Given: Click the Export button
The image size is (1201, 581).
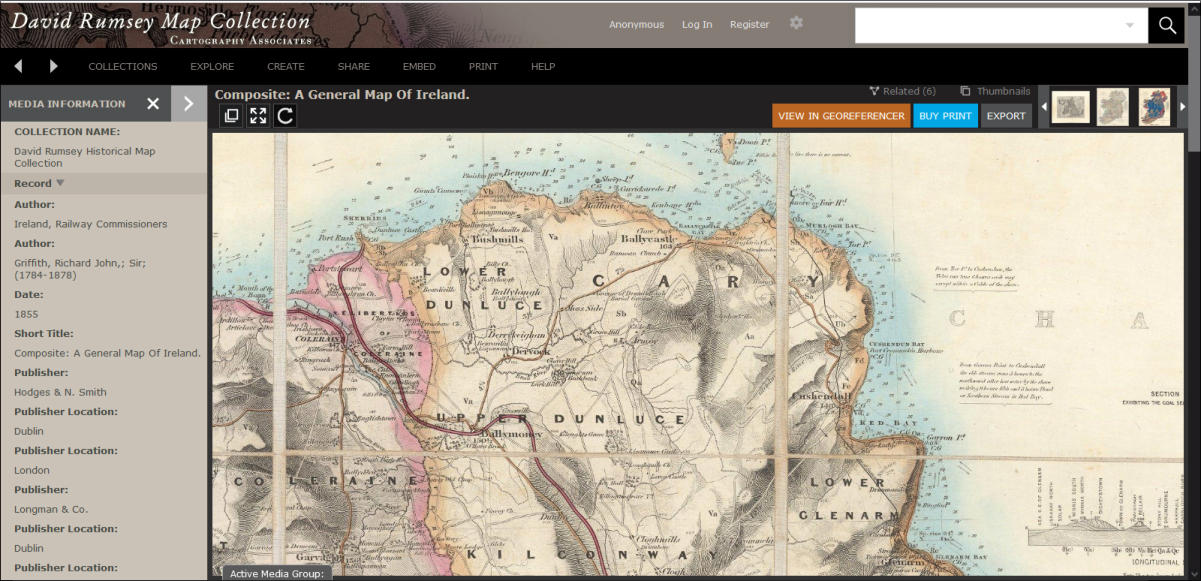Looking at the screenshot, I should coord(1006,116).
